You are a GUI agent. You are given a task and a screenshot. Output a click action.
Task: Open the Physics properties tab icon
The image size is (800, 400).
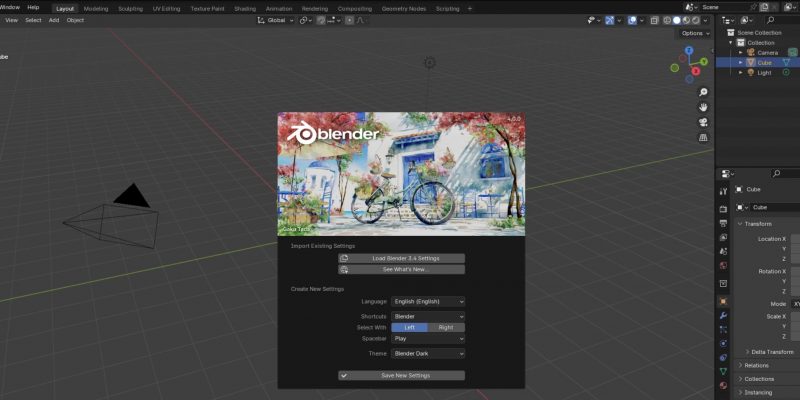click(723, 343)
